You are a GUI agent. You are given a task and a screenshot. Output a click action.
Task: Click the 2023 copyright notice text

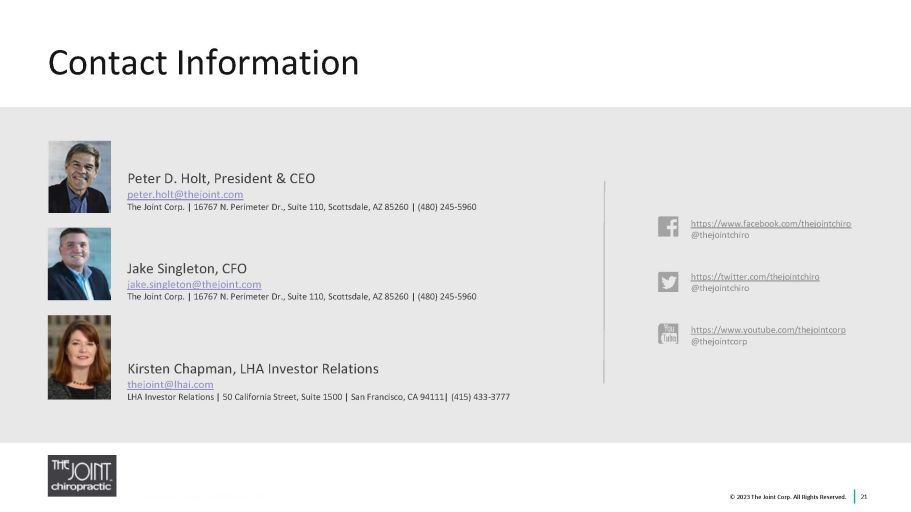787,497
